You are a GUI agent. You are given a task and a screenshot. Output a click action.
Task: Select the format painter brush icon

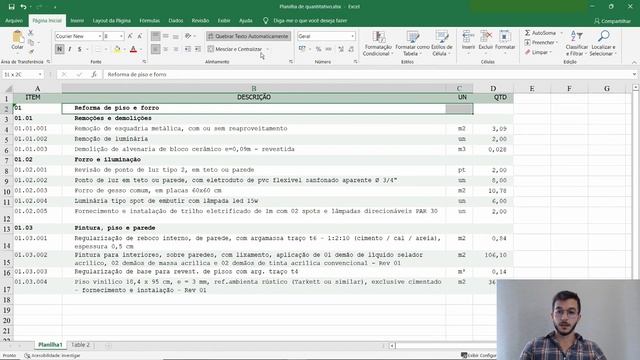[31, 51]
